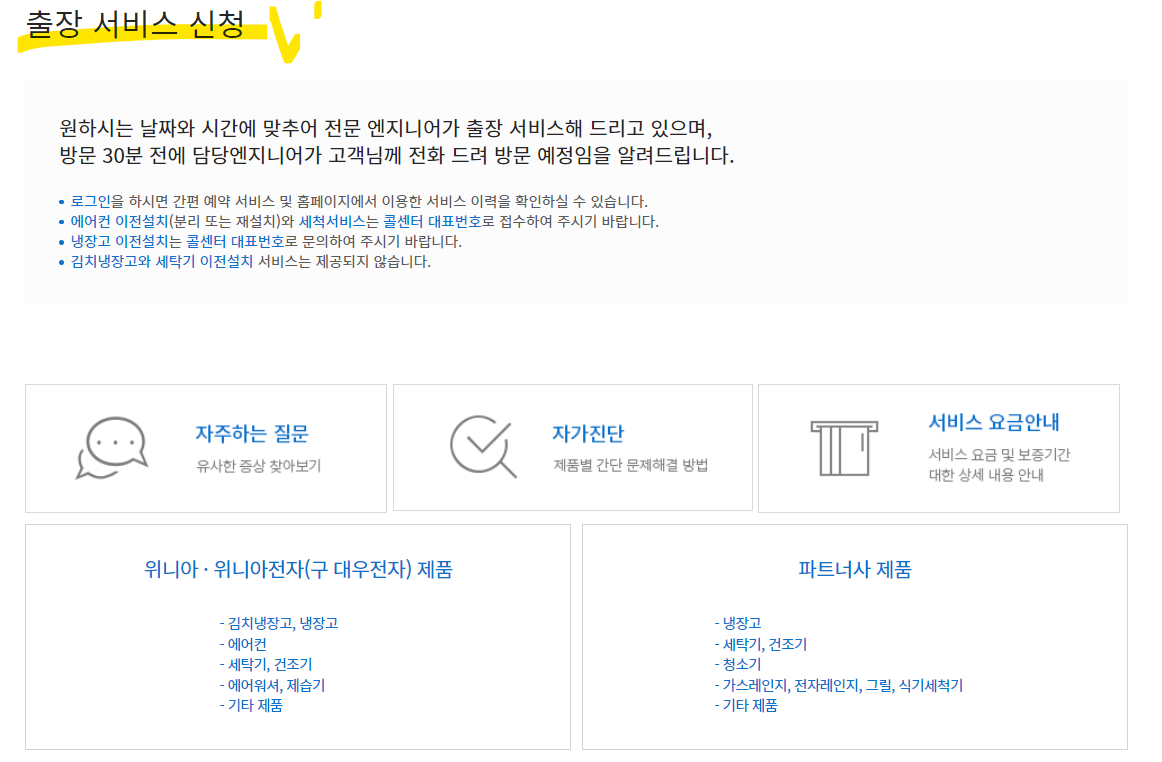This screenshot has height=762, width=1162.
Task: Click the card payment icon for 서비스 요금안내
Action: click(844, 448)
